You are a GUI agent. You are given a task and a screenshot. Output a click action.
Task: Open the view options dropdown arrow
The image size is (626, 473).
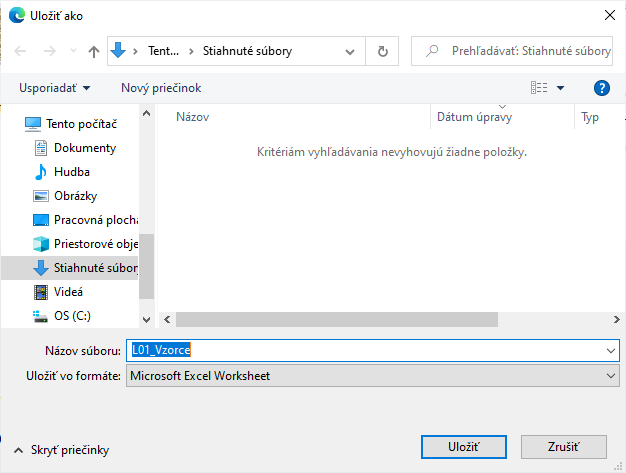click(x=560, y=88)
